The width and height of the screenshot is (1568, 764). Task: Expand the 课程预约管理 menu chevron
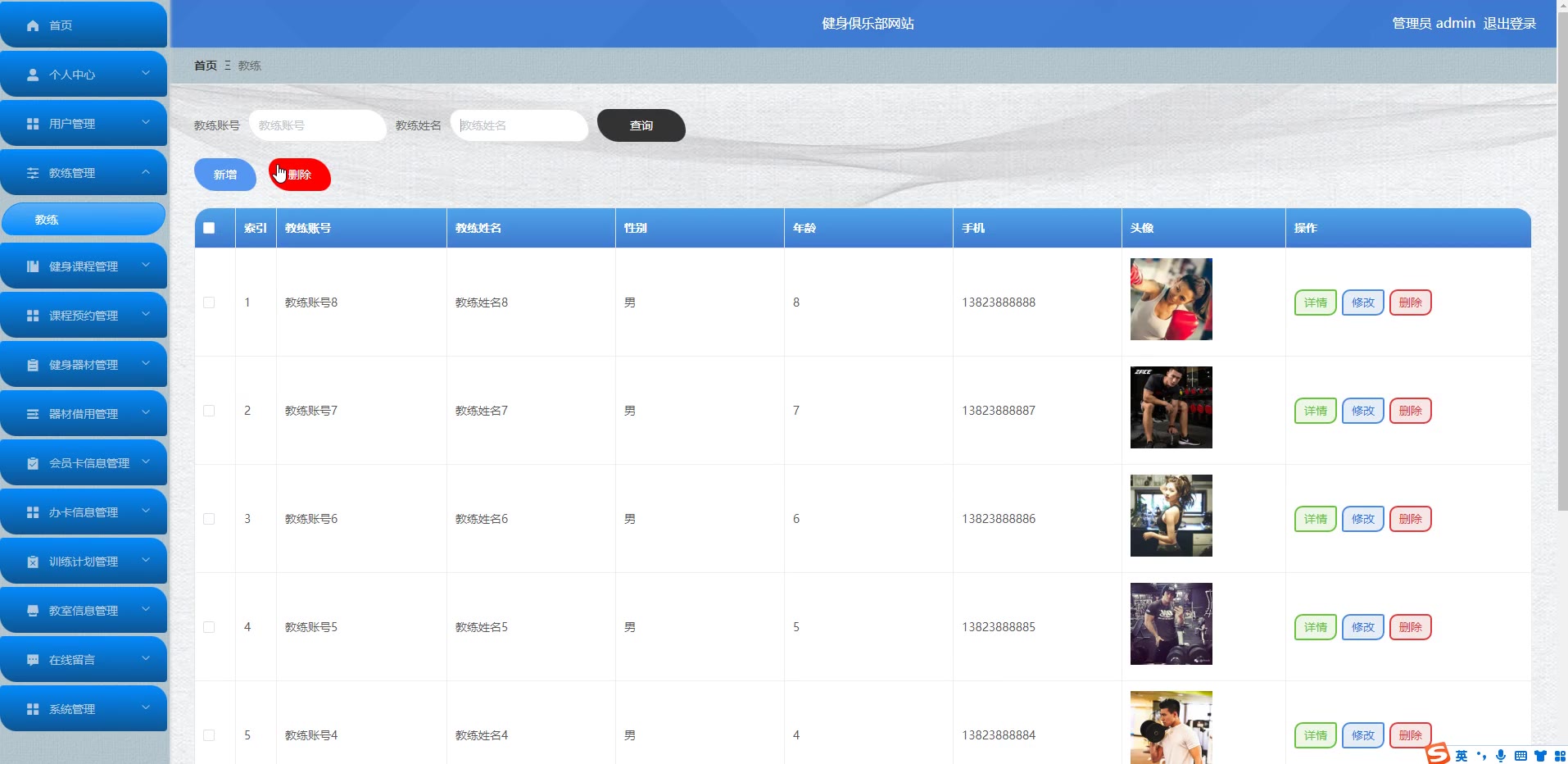click(146, 314)
